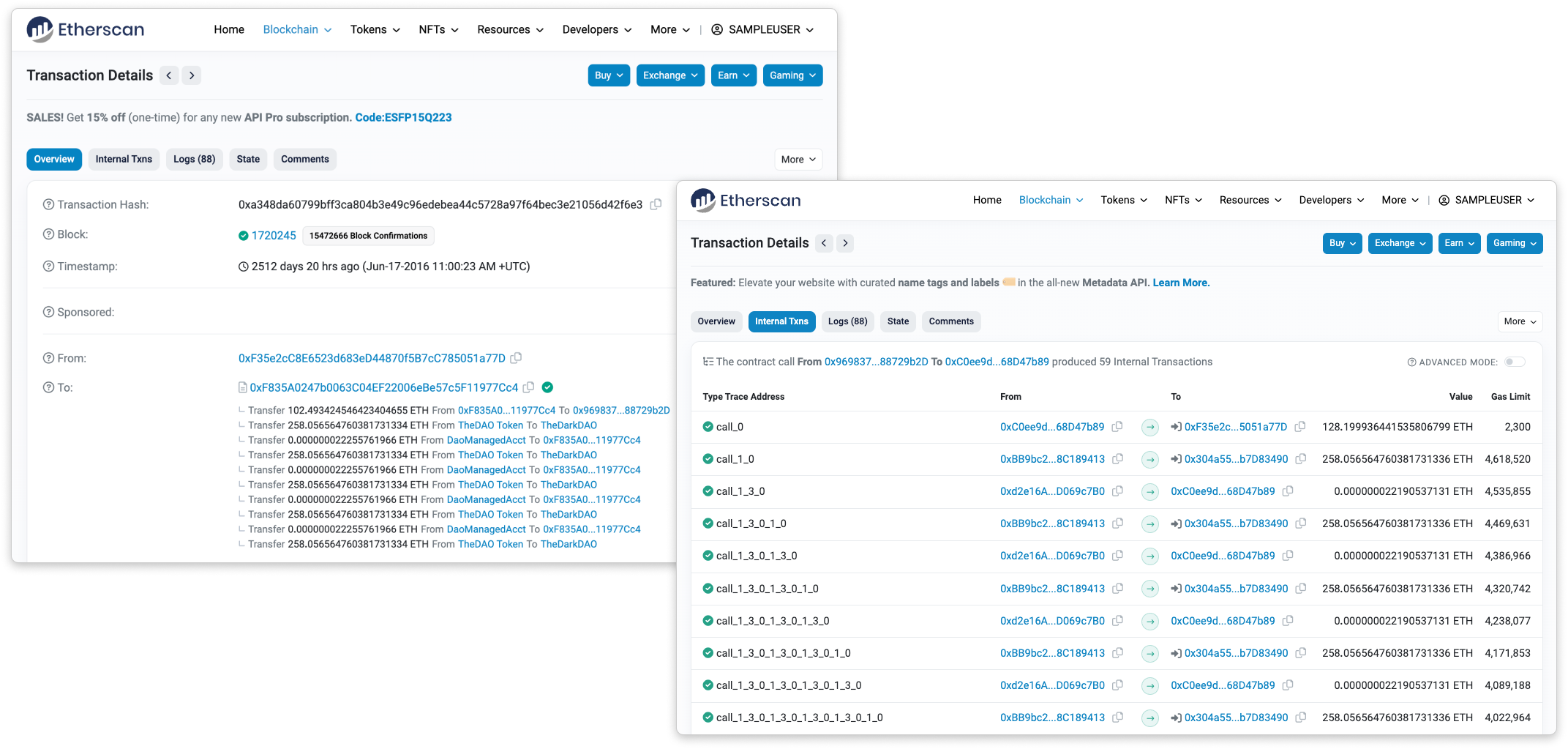
Task: Go to next transaction in right window
Action: tap(845, 243)
